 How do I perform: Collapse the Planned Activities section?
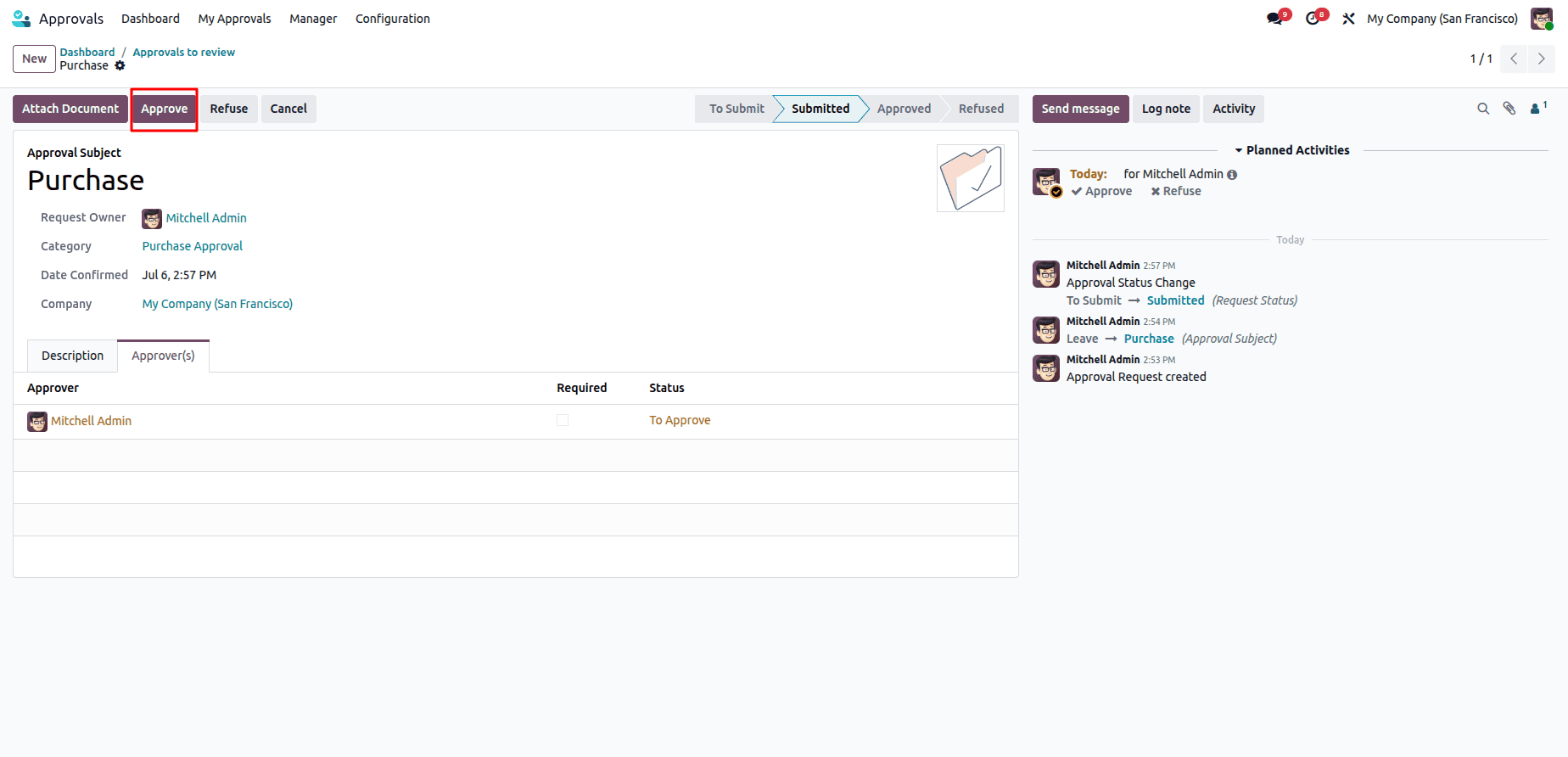click(x=1292, y=150)
